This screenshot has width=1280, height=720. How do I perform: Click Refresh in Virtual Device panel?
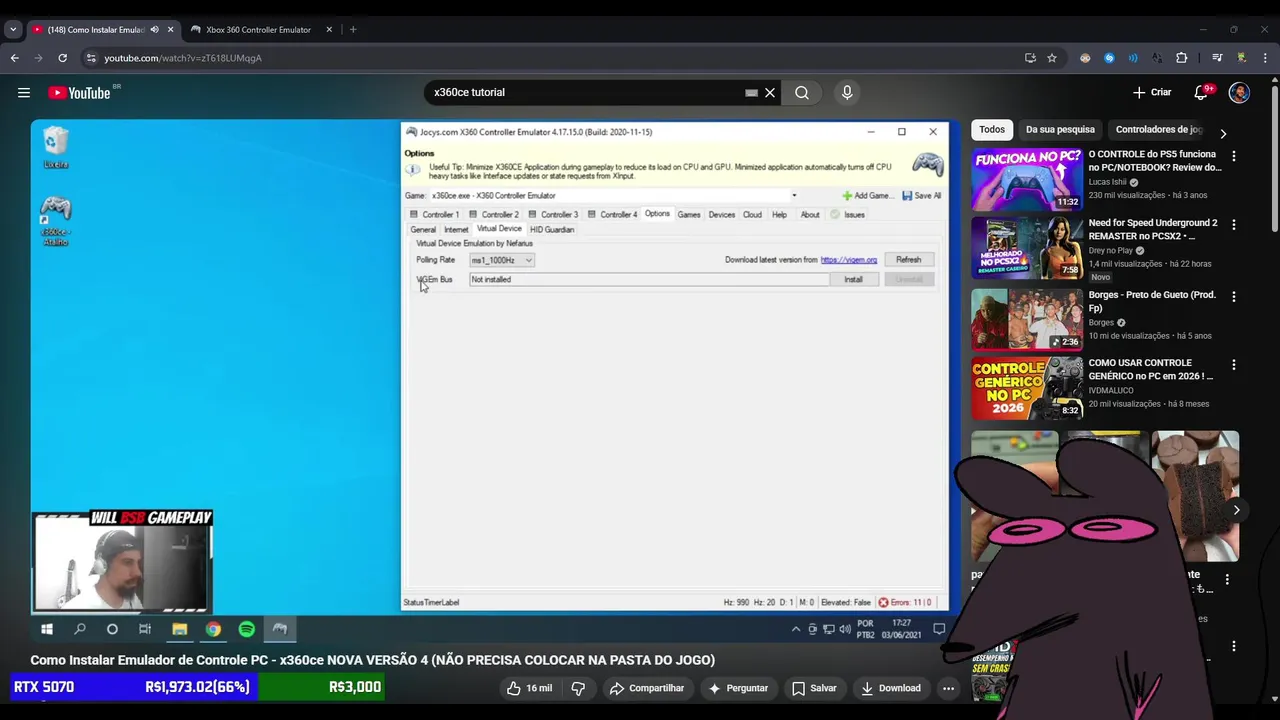pyautogui.click(x=908, y=259)
